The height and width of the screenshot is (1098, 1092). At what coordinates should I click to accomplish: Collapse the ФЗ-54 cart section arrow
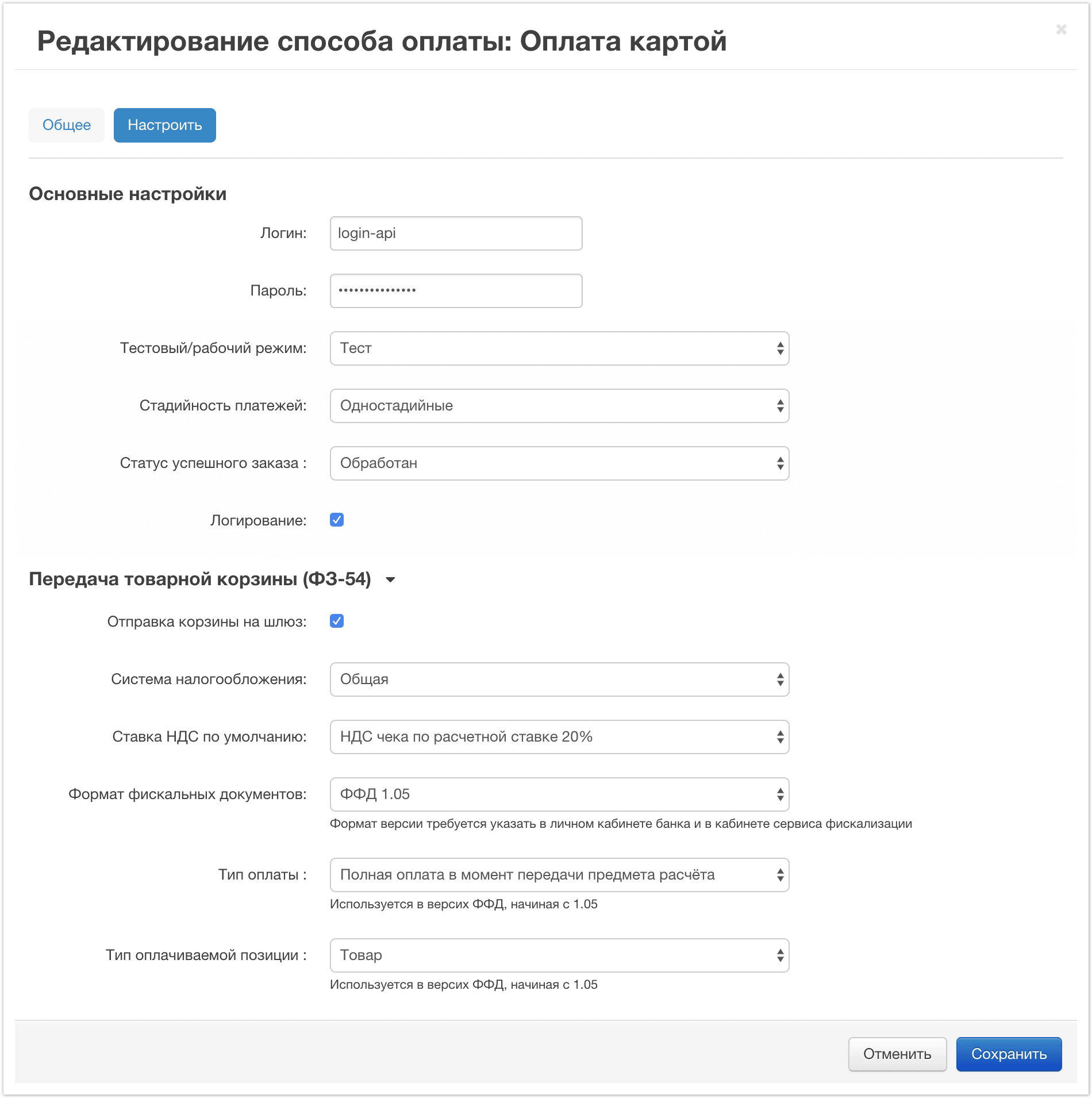(391, 579)
